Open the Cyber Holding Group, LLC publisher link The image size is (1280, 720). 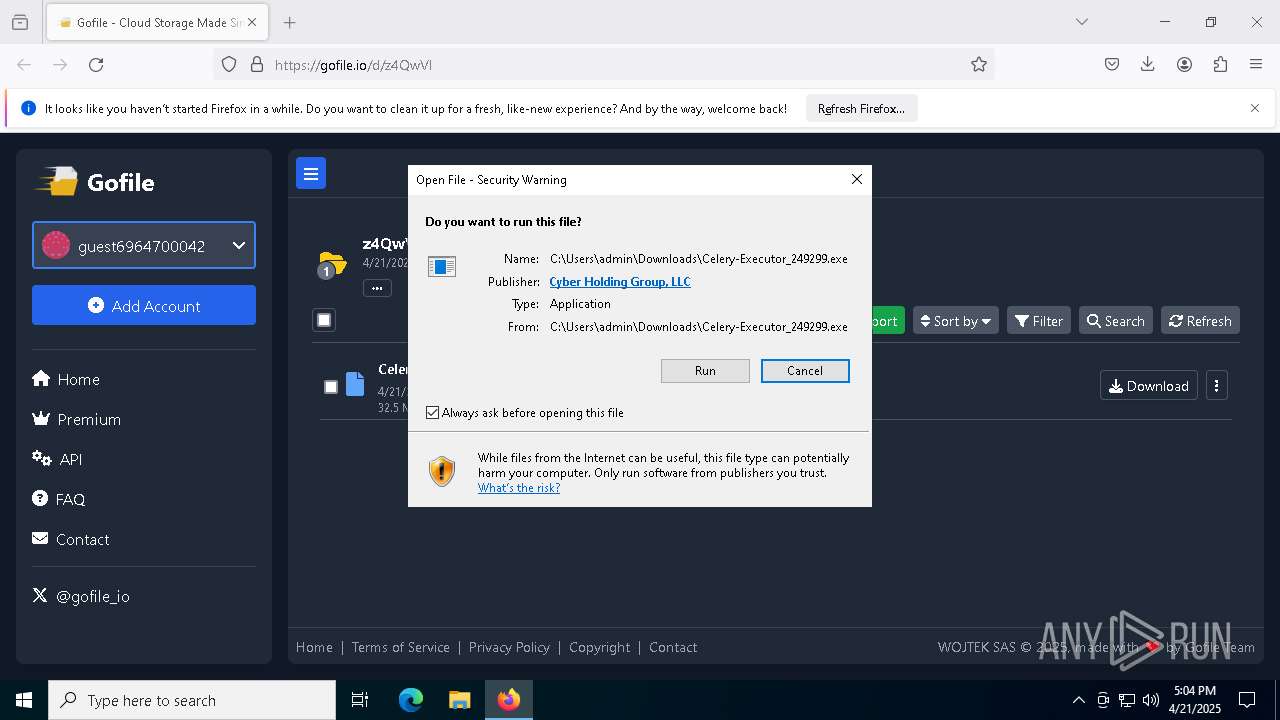click(x=620, y=282)
